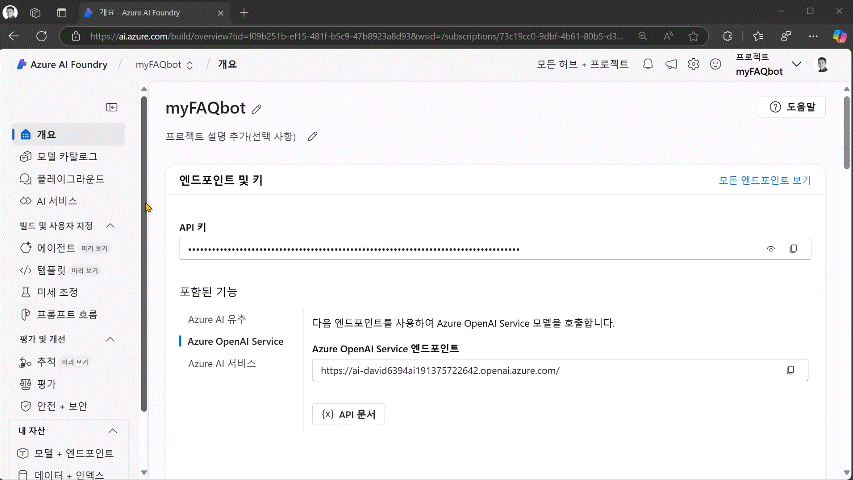
Task: Collapse the 평가 및 개선 section
Action: pyautogui.click(x=110, y=339)
